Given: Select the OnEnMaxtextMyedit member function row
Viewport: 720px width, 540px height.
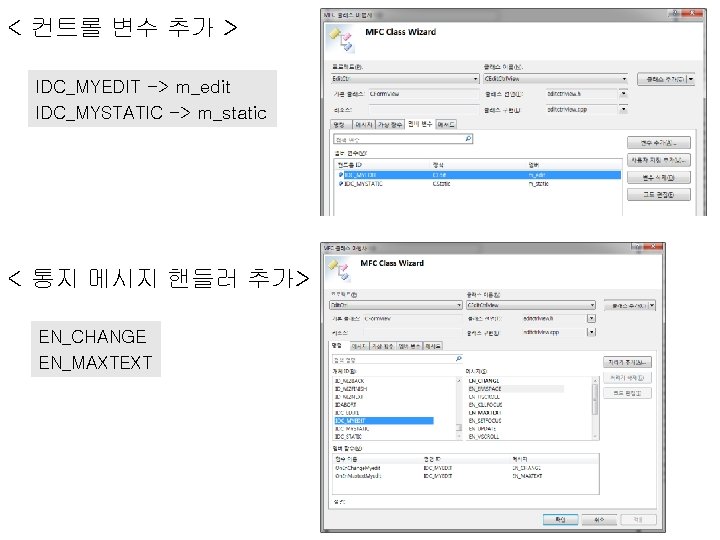Looking at the screenshot, I should [466, 476].
